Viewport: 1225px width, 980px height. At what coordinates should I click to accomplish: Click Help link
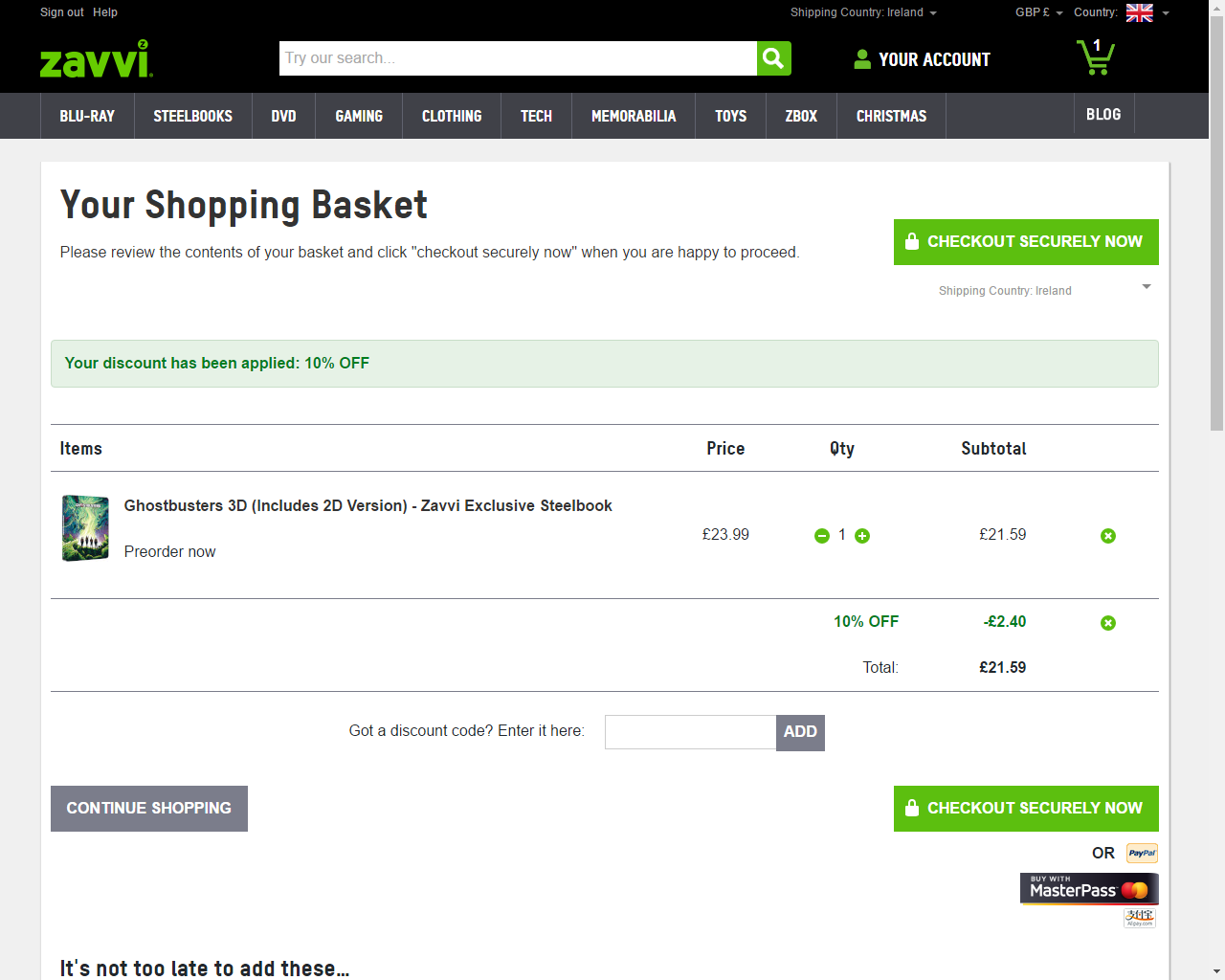105,12
